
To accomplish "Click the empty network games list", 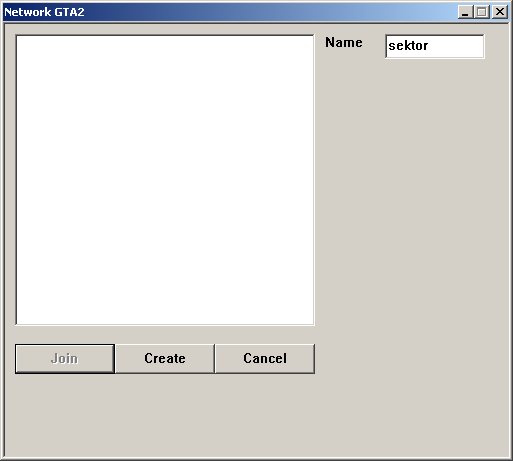I will pyautogui.click(x=165, y=180).
